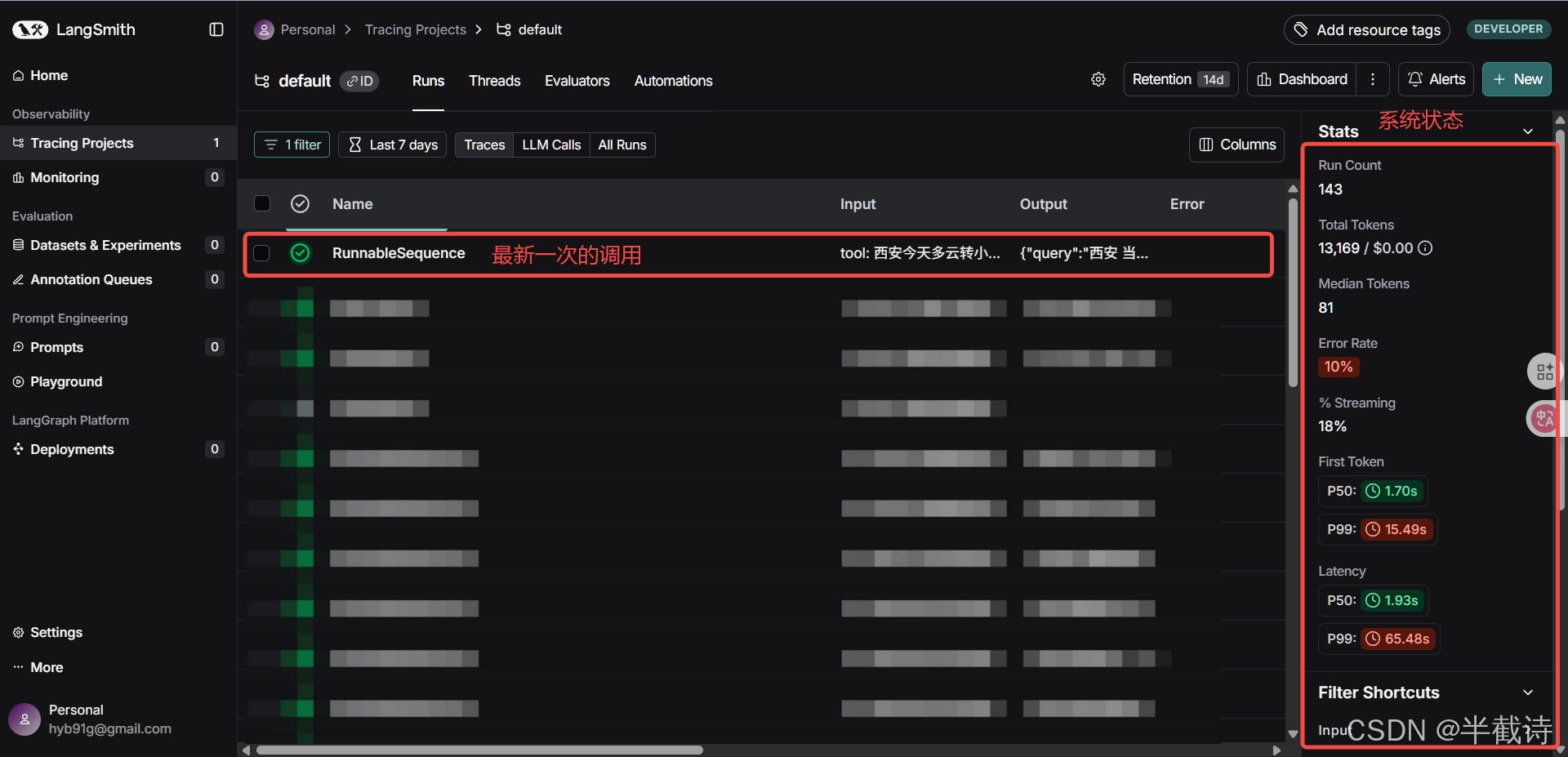Click the Input column header
Image resolution: width=1568 pixels, height=757 pixels.
(x=857, y=204)
